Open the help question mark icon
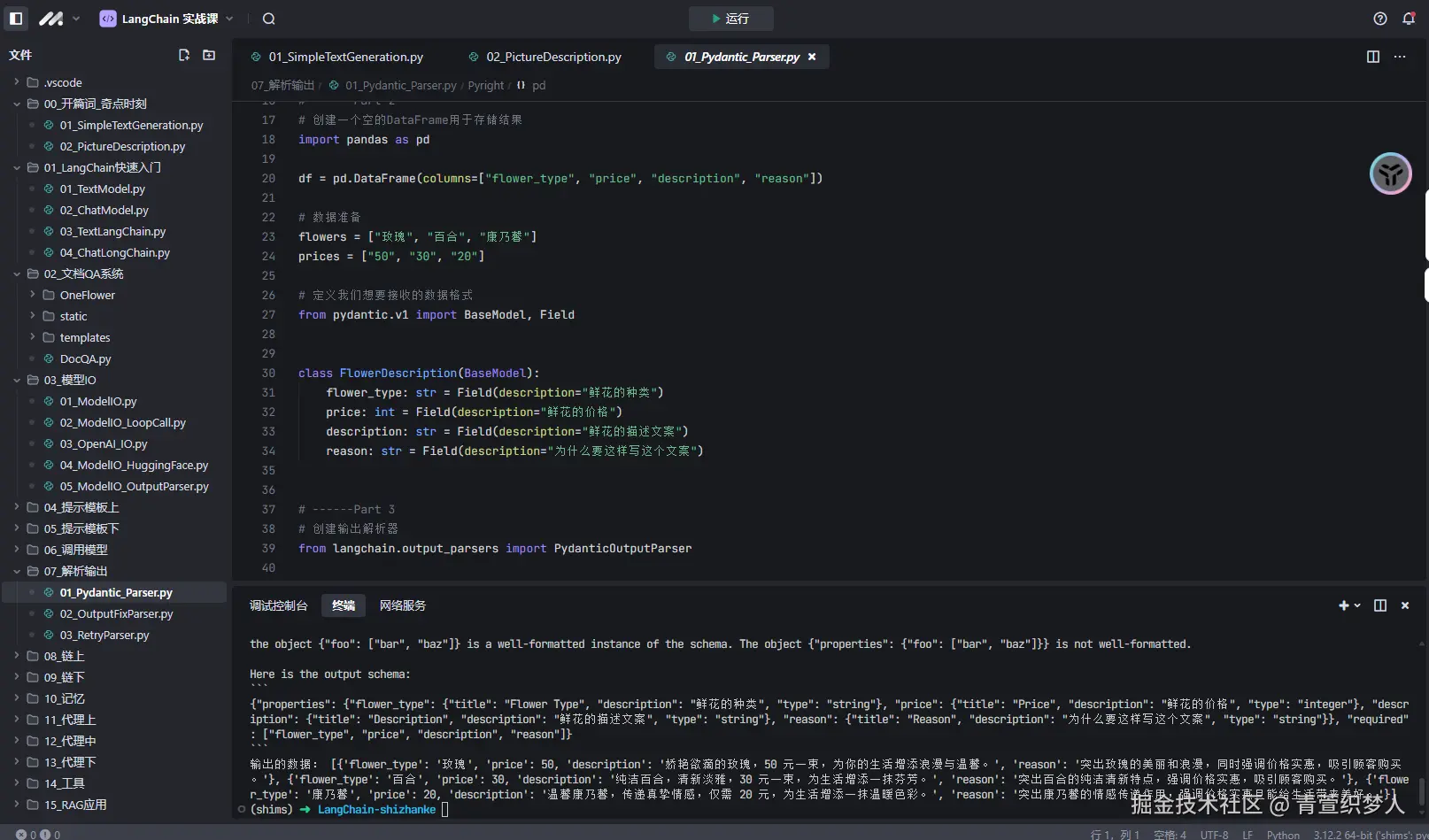The width and height of the screenshot is (1429, 840). tap(1380, 19)
